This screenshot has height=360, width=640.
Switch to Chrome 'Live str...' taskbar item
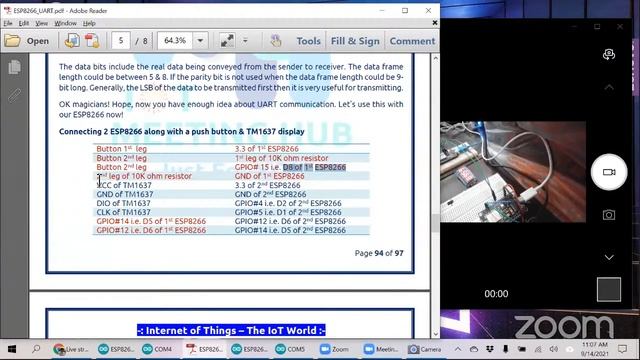click(71, 349)
